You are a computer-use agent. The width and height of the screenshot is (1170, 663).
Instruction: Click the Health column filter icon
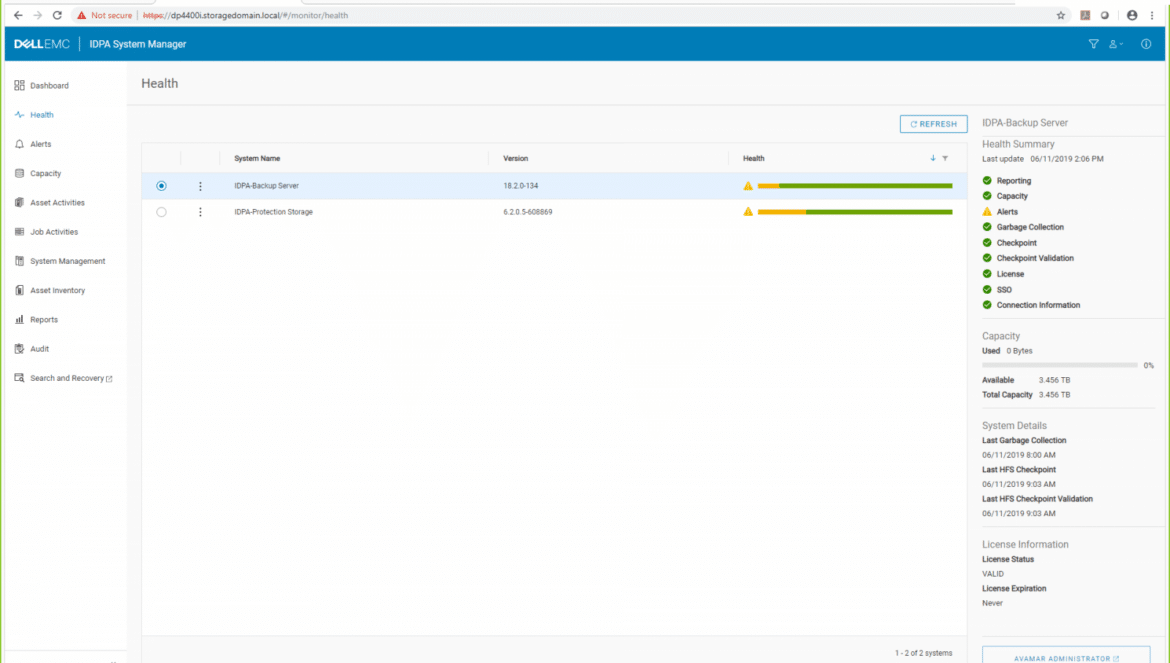coord(945,158)
